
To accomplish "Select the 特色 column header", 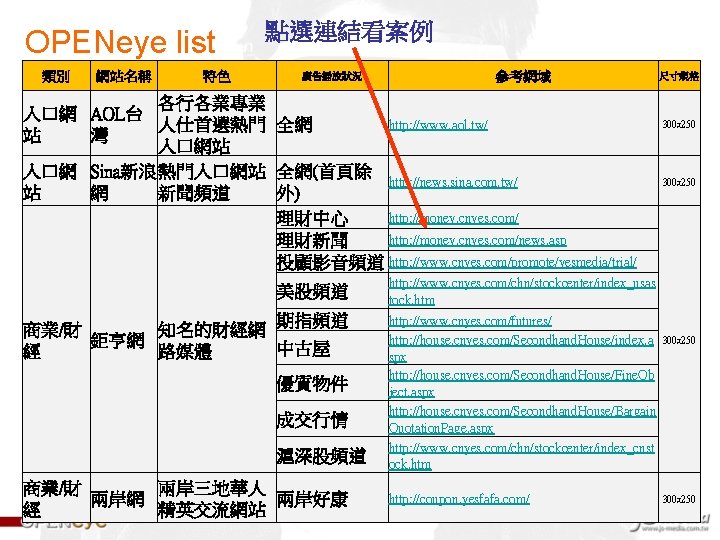I will click(x=217, y=76).
